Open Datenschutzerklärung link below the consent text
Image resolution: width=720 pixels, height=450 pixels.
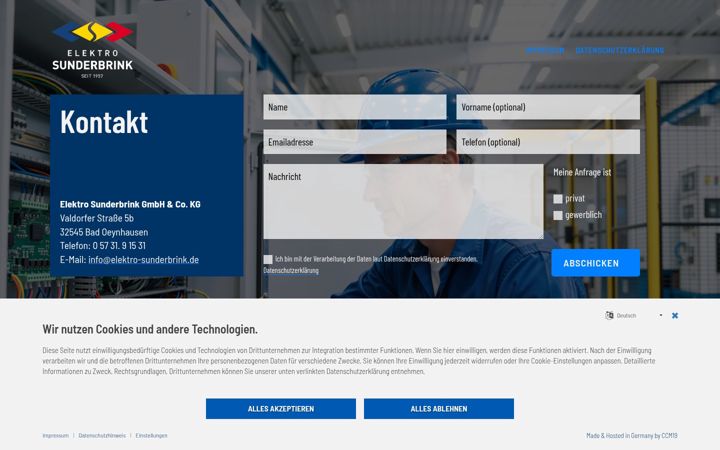[291, 270]
